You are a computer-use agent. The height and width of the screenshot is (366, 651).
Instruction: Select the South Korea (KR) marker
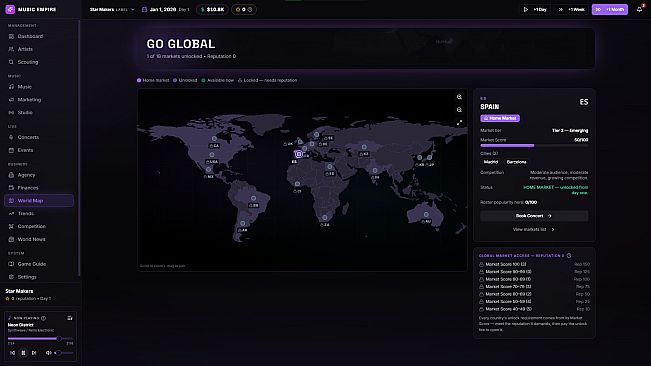point(420,158)
